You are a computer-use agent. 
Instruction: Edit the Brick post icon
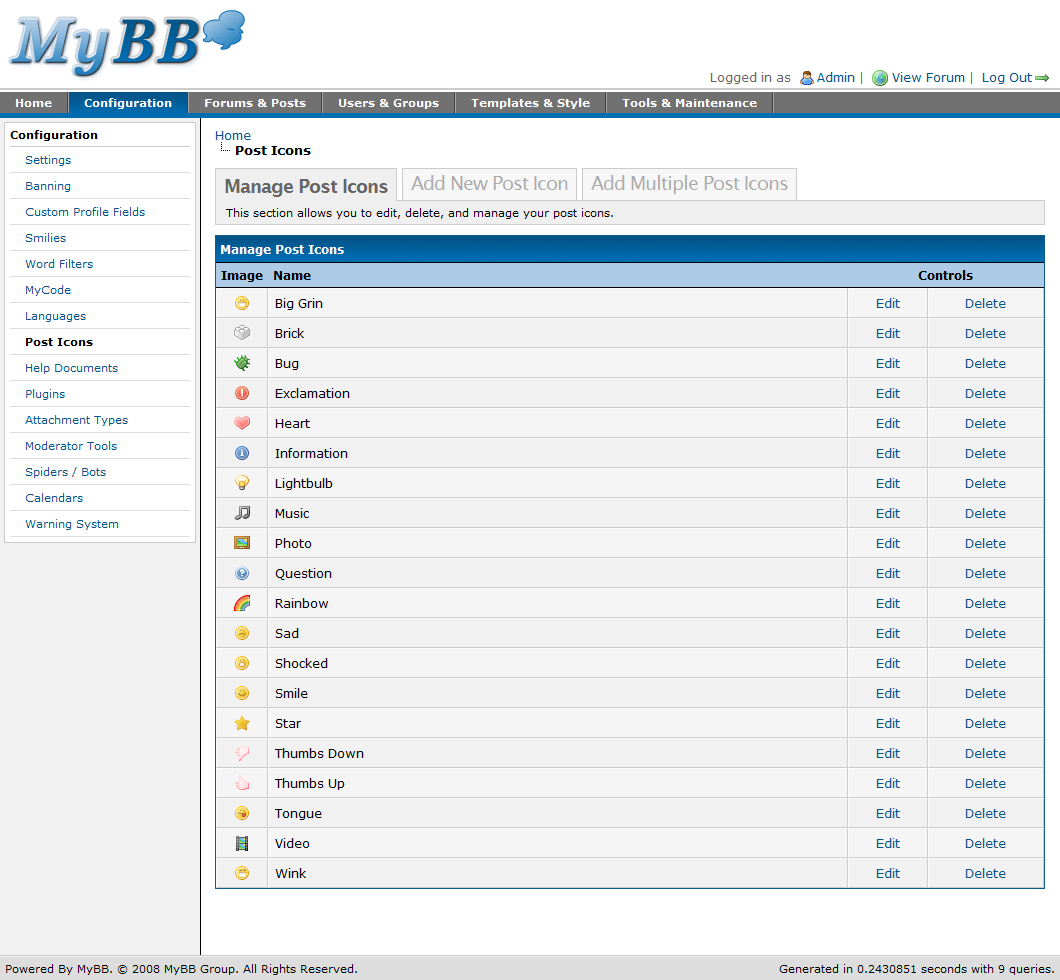(x=887, y=333)
